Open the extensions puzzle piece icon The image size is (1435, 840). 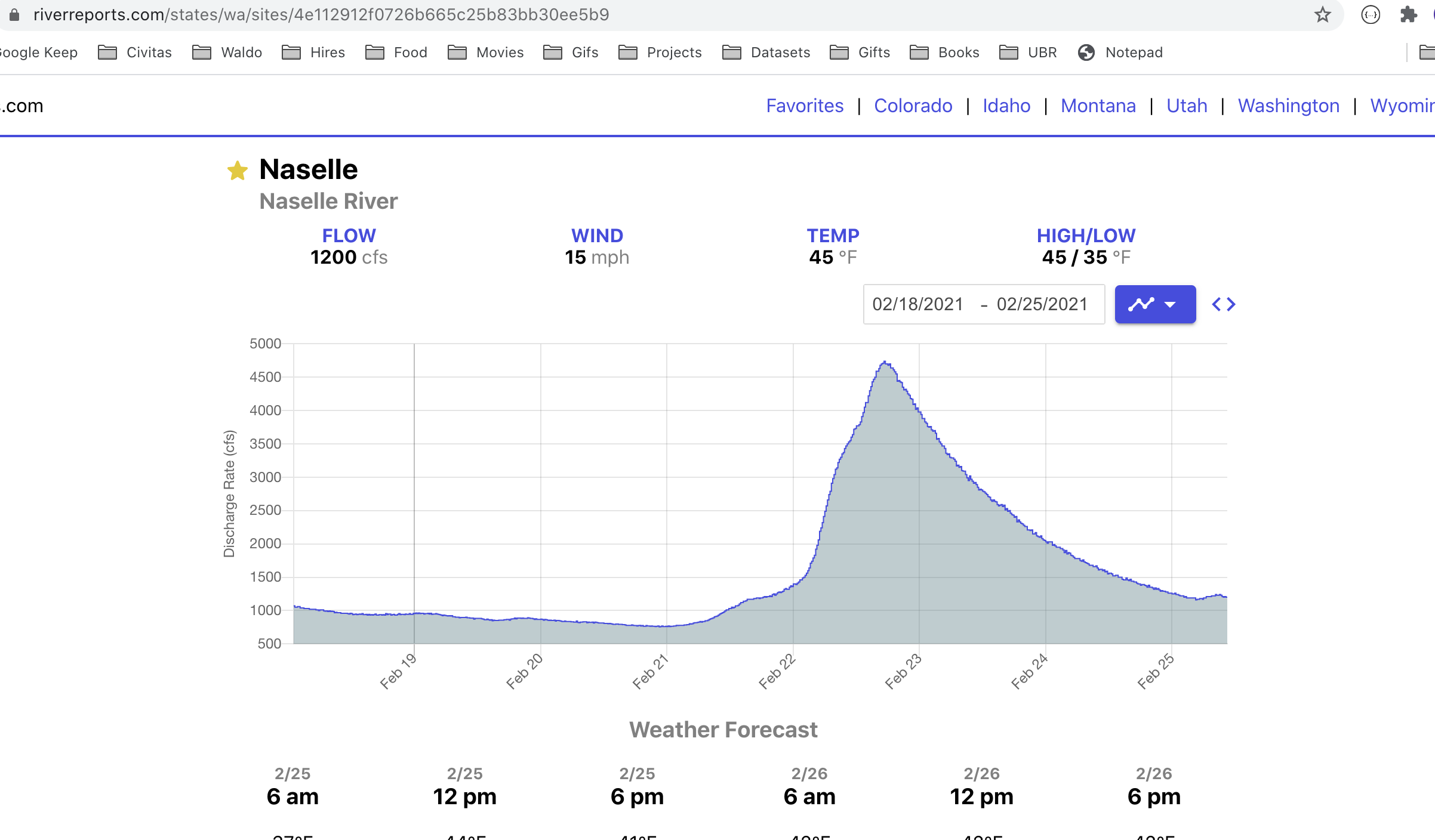[x=1408, y=14]
